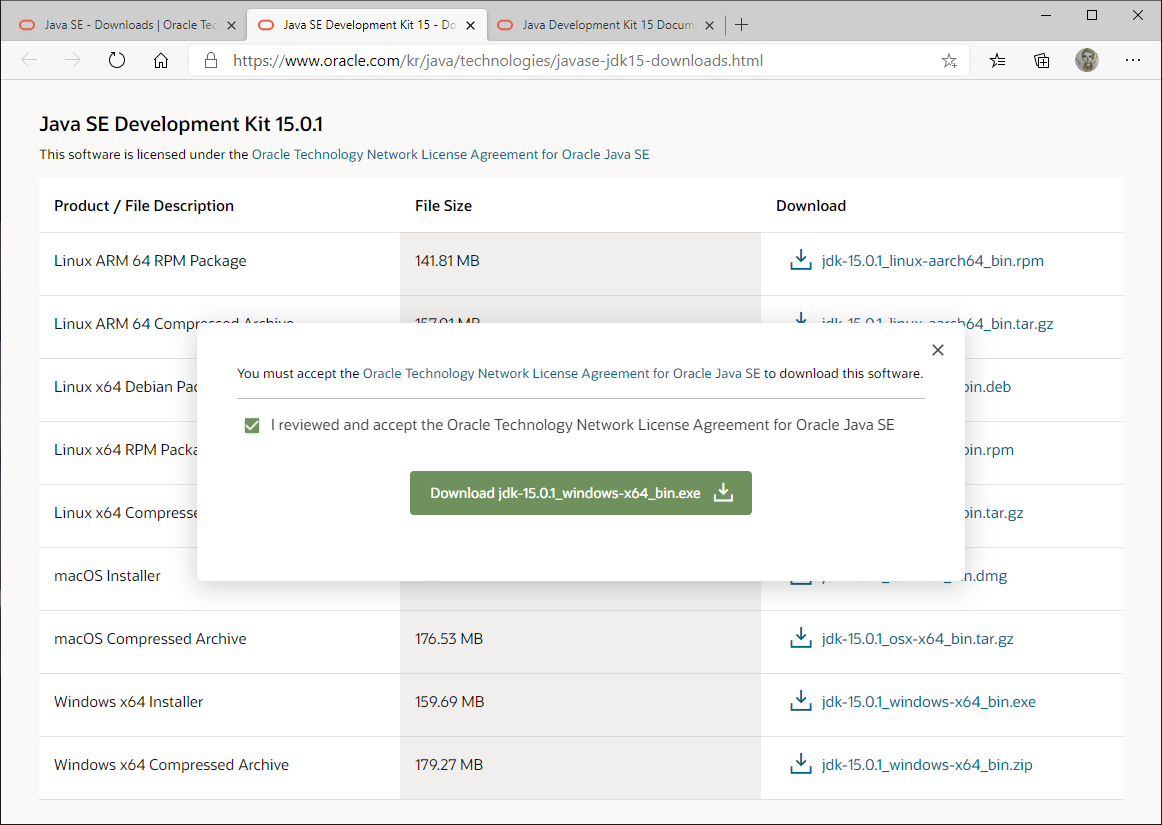The width and height of the screenshot is (1162, 825).
Task: Switch to Java Development Kit 15 Documentation tab
Action: click(x=605, y=24)
